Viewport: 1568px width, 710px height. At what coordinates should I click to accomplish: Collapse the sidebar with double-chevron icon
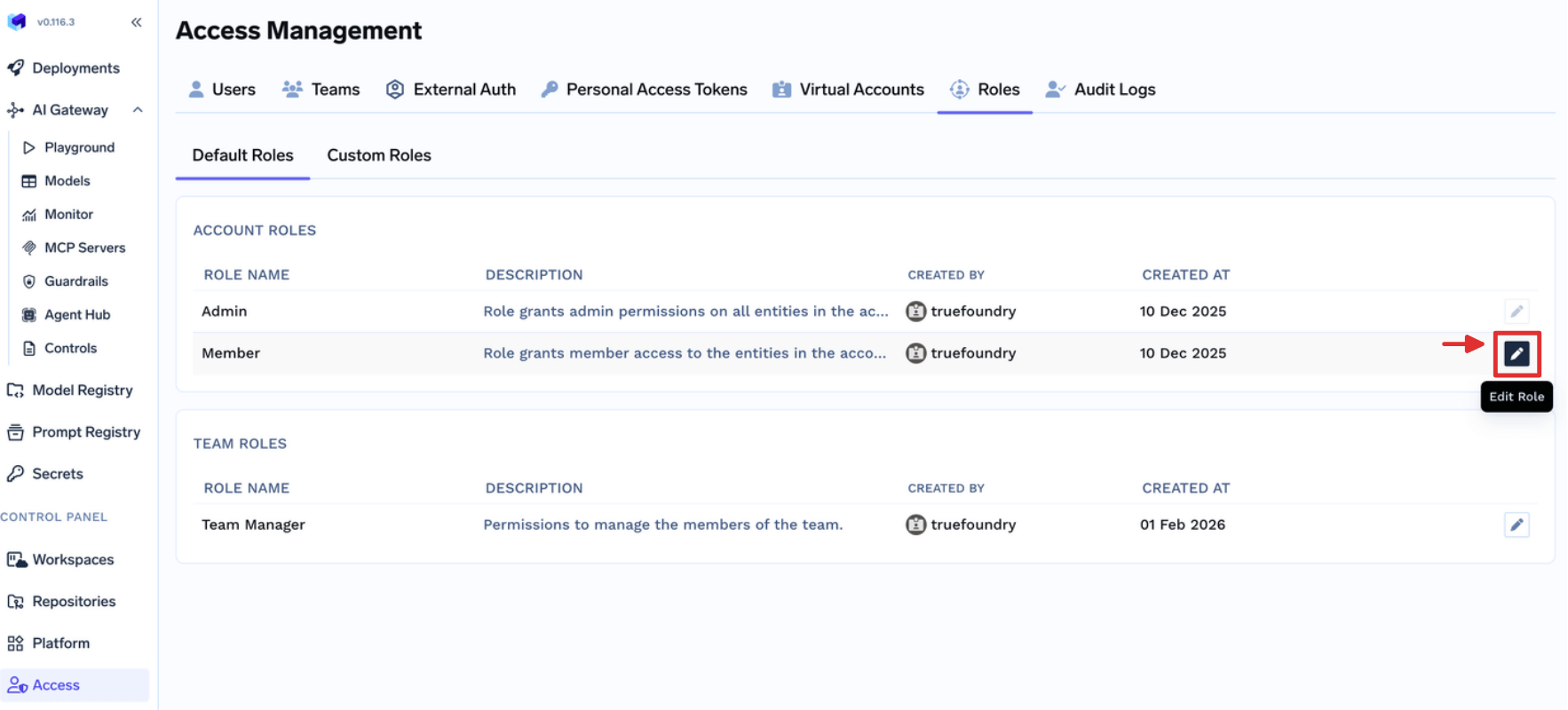click(x=136, y=22)
